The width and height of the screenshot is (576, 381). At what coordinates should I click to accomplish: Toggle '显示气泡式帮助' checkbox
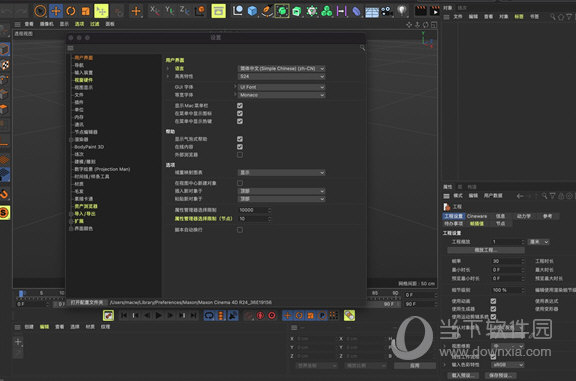[240, 139]
